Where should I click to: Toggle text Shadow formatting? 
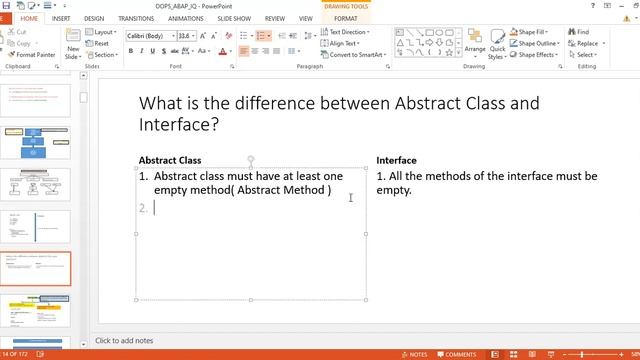(164, 51)
